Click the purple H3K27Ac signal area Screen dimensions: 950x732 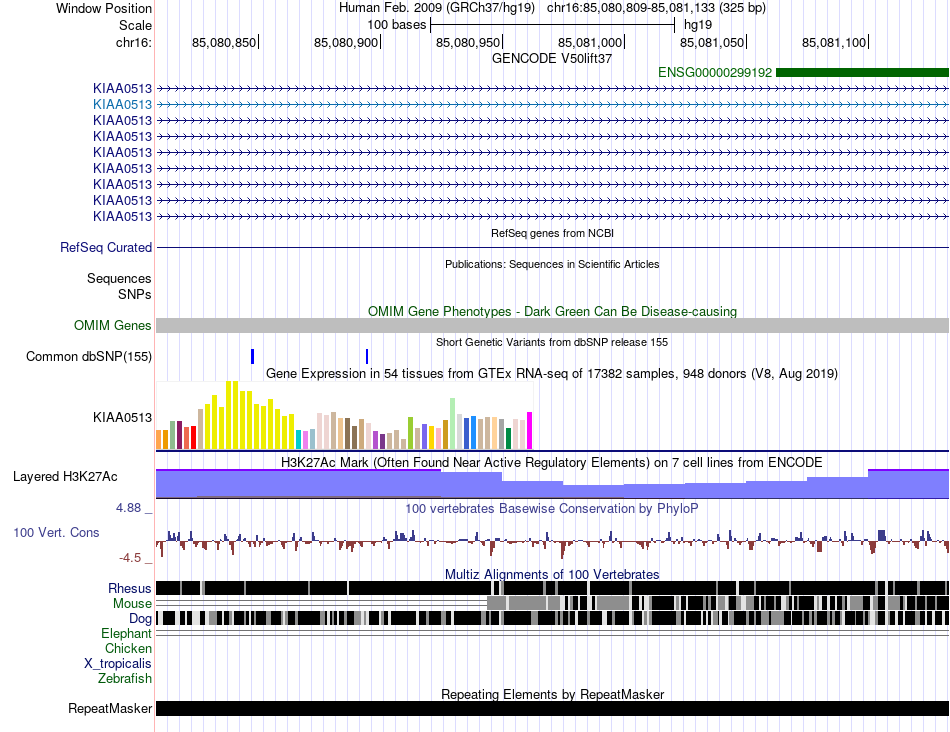(x=552, y=484)
